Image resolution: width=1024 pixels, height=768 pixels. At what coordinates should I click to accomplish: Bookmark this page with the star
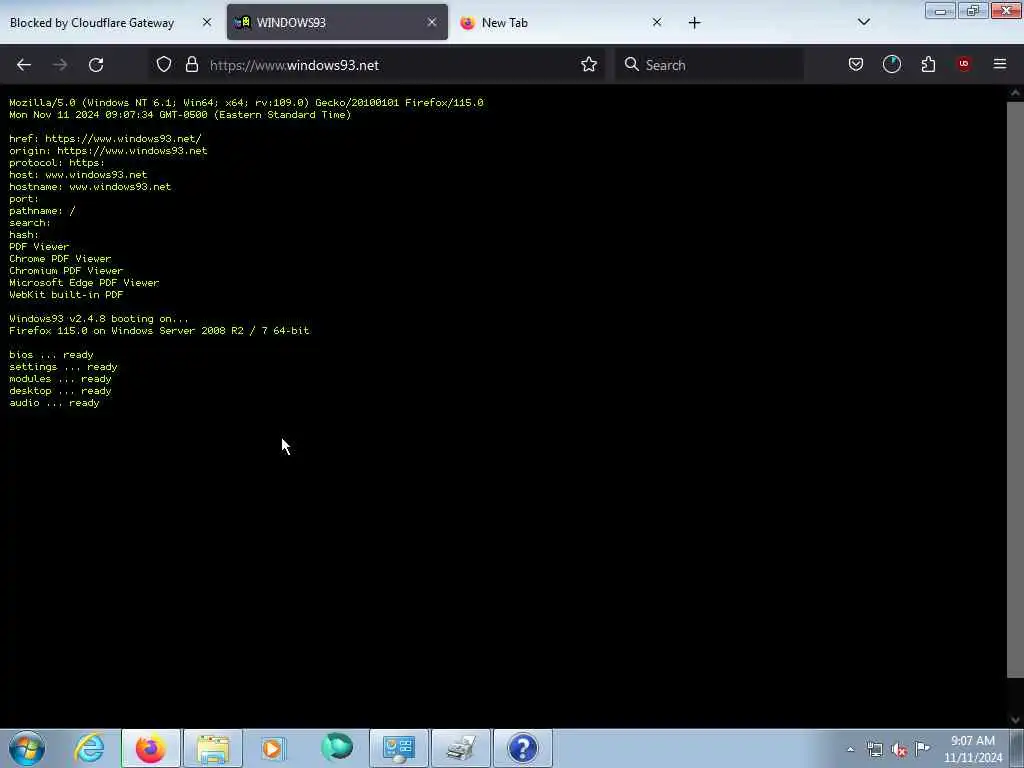588,65
